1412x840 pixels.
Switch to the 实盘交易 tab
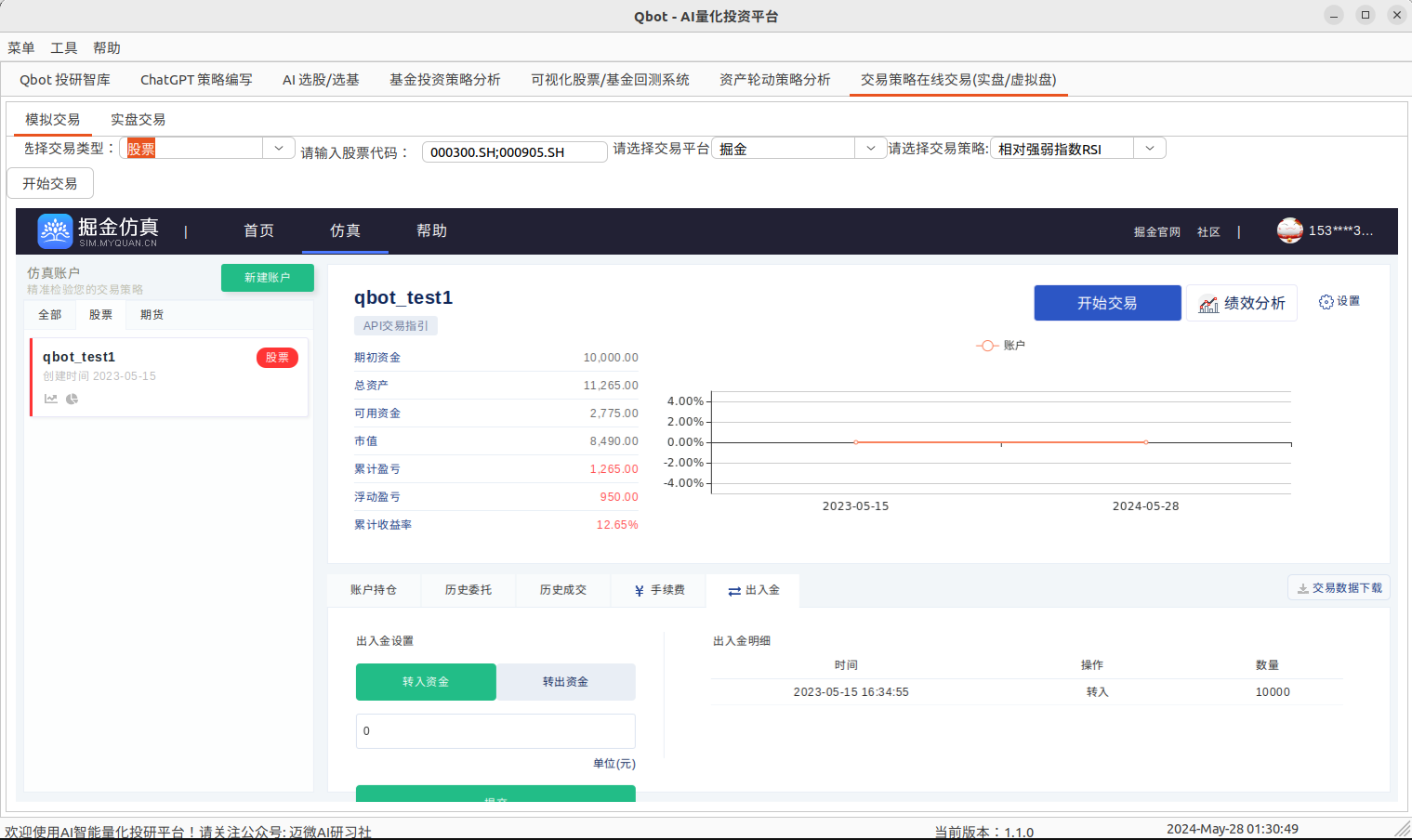(x=138, y=119)
